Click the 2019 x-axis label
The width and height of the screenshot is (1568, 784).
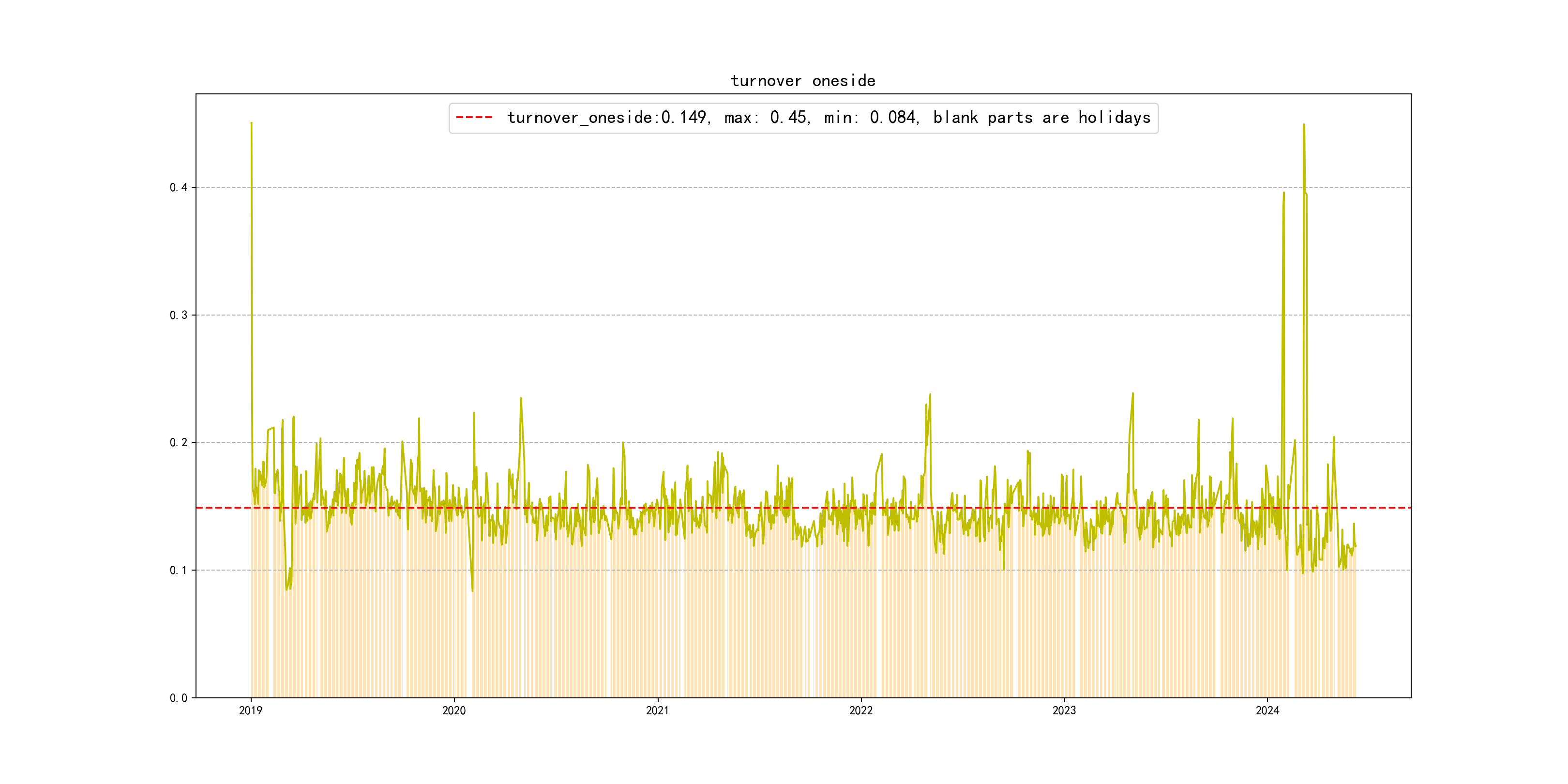[251, 710]
